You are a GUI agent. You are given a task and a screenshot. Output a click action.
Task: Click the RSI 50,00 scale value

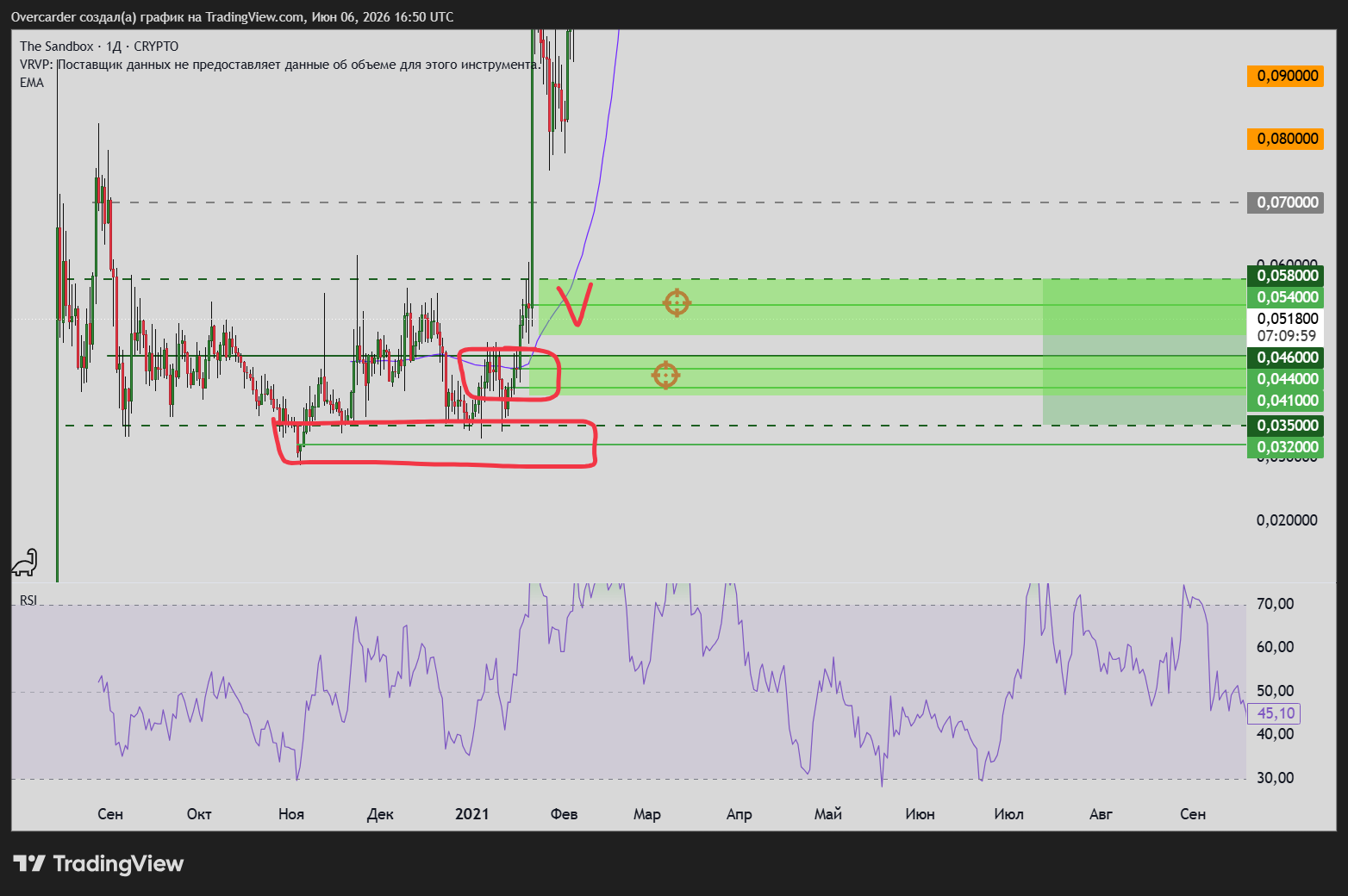pyautogui.click(x=1276, y=691)
